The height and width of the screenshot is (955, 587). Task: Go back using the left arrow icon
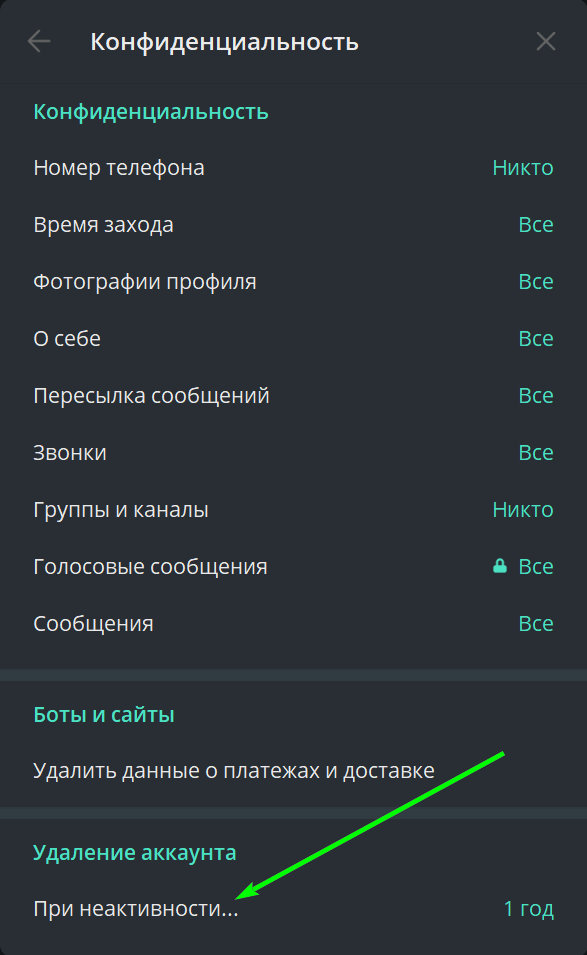tap(39, 41)
